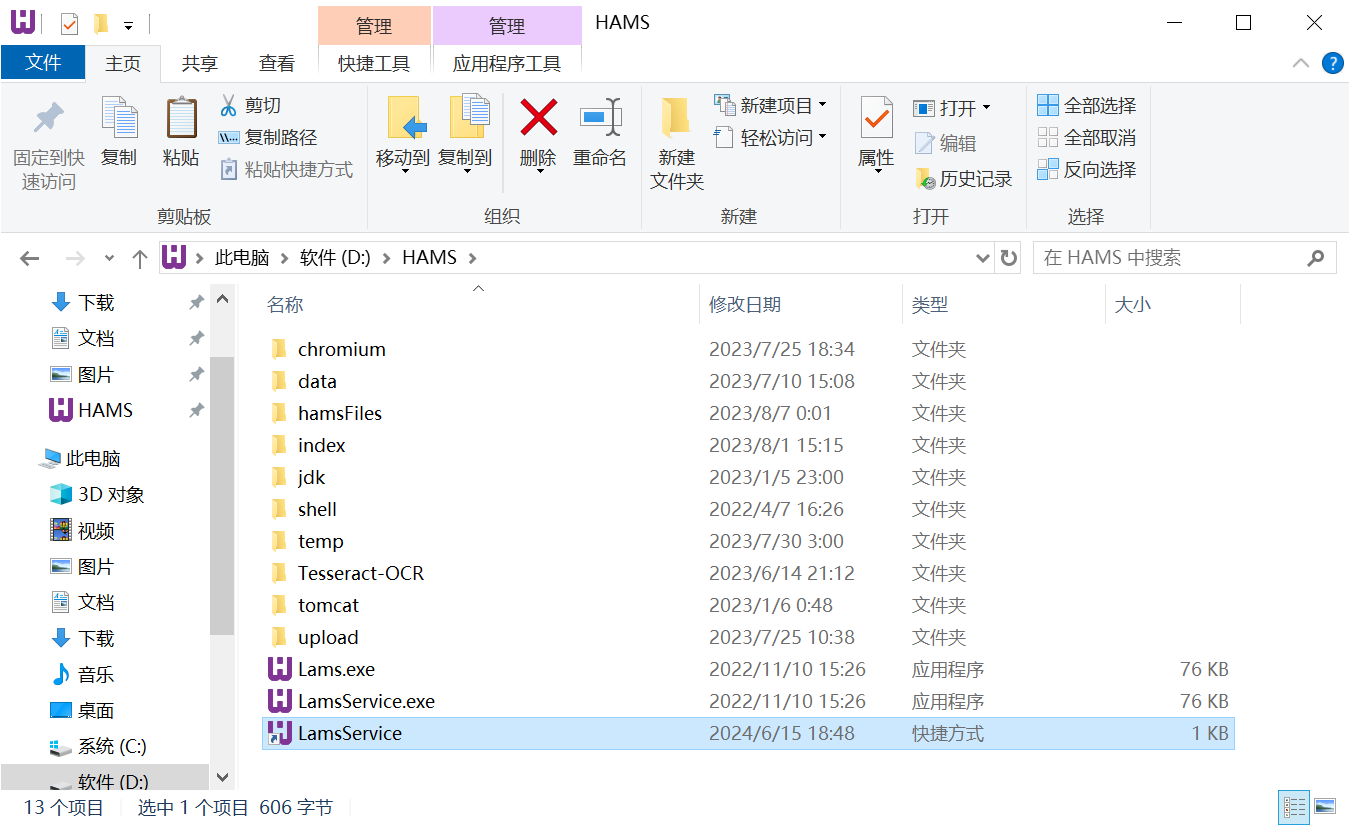Refresh the current folder view

click(x=1009, y=258)
